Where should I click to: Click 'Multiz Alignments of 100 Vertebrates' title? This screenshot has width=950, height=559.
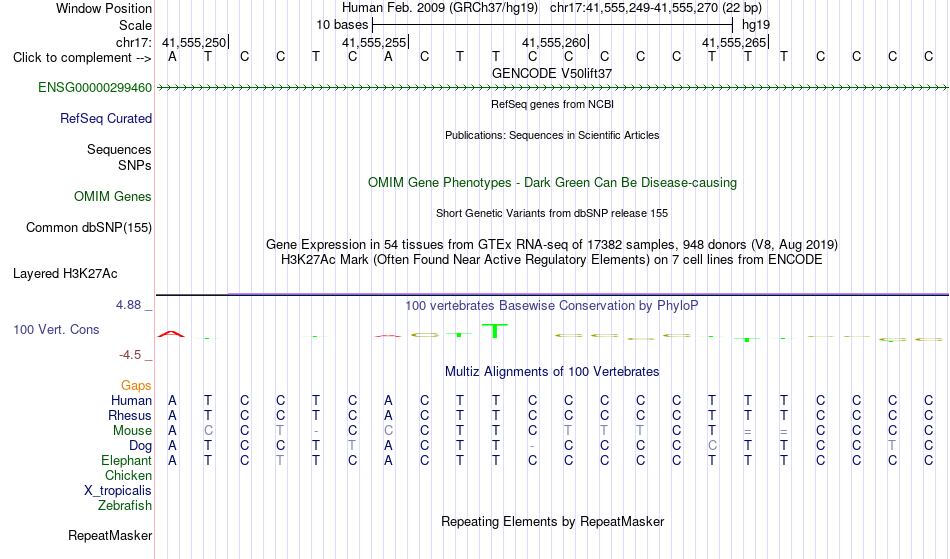[x=552, y=372]
